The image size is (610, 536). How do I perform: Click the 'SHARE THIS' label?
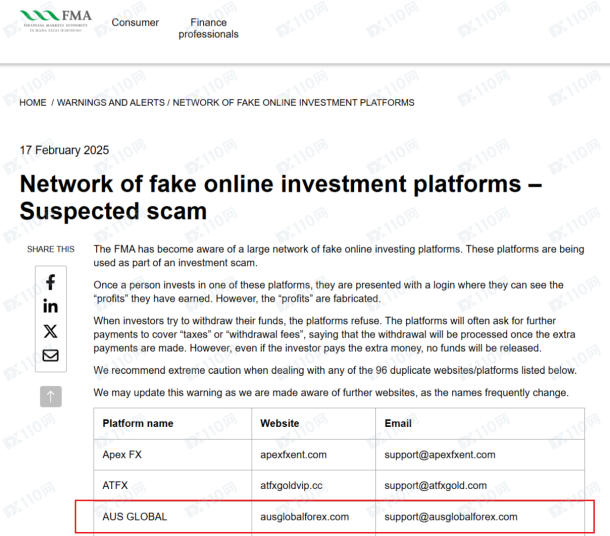pos(51,249)
